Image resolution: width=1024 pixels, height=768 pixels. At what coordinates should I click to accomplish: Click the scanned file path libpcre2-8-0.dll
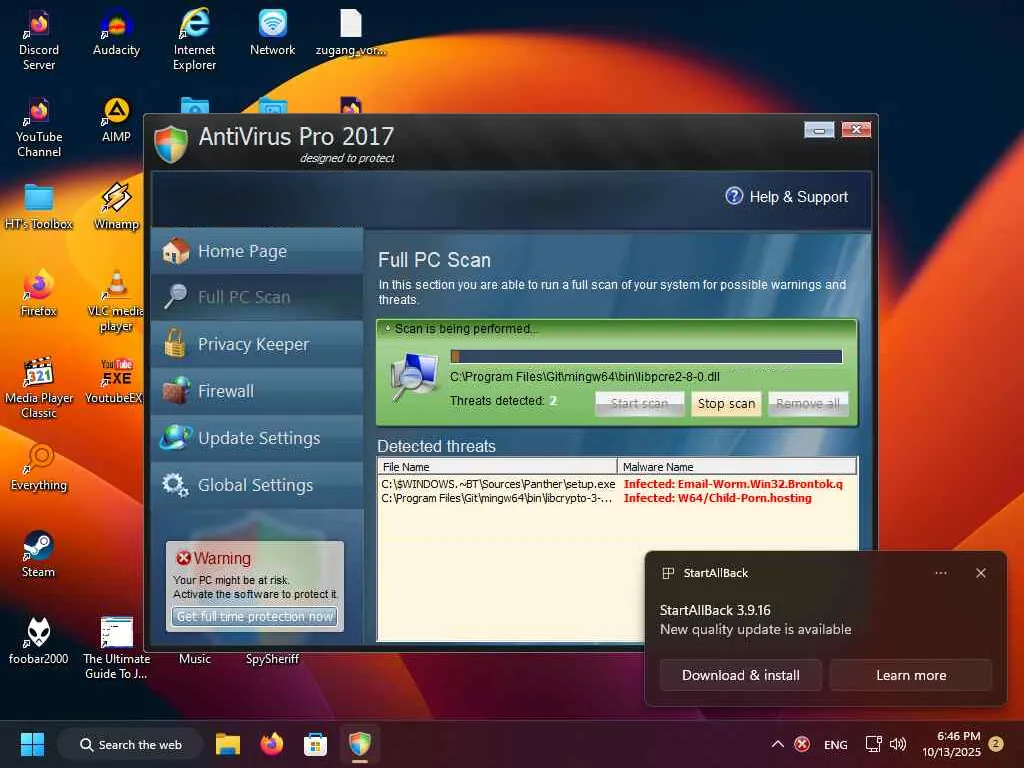point(584,377)
